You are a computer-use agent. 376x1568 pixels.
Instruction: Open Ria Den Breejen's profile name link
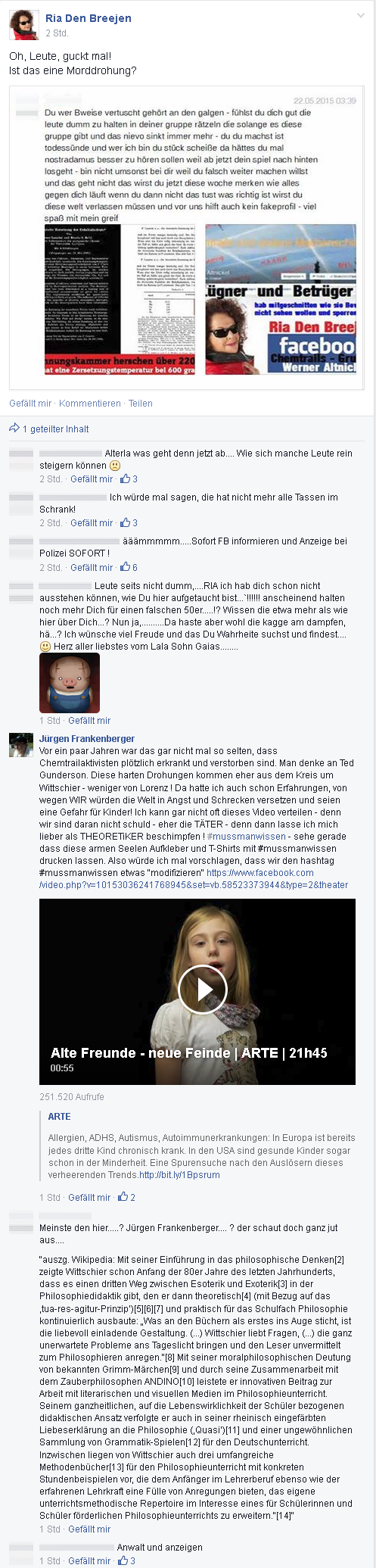89,19
